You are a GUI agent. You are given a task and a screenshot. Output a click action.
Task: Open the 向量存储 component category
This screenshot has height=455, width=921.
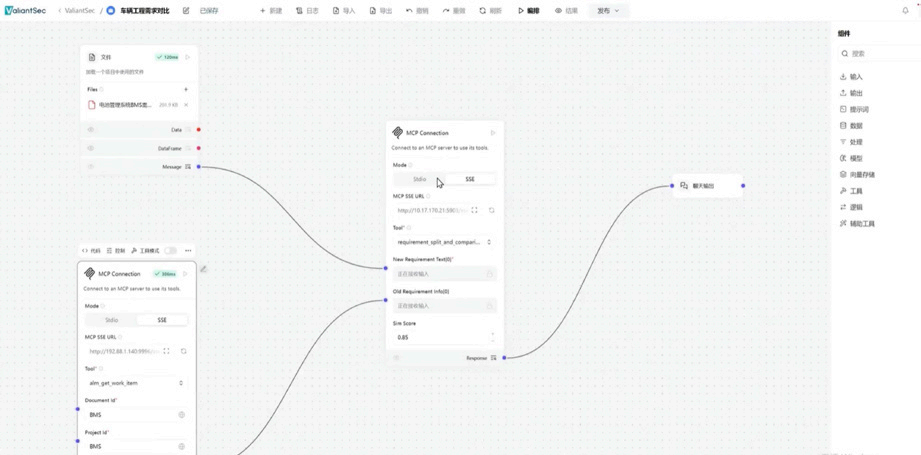tap(861, 175)
